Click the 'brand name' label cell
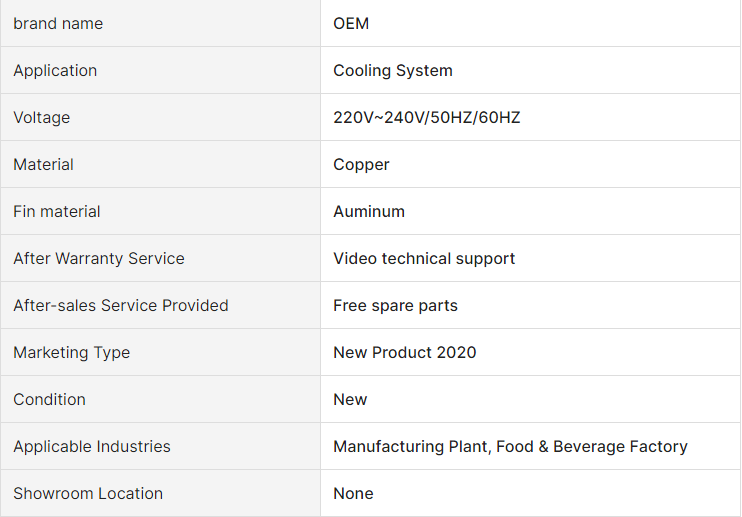742x517 pixels. coord(160,23)
